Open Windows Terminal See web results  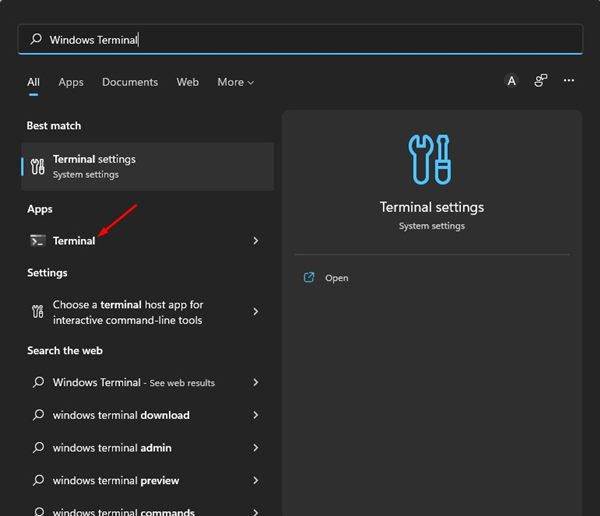coord(148,382)
